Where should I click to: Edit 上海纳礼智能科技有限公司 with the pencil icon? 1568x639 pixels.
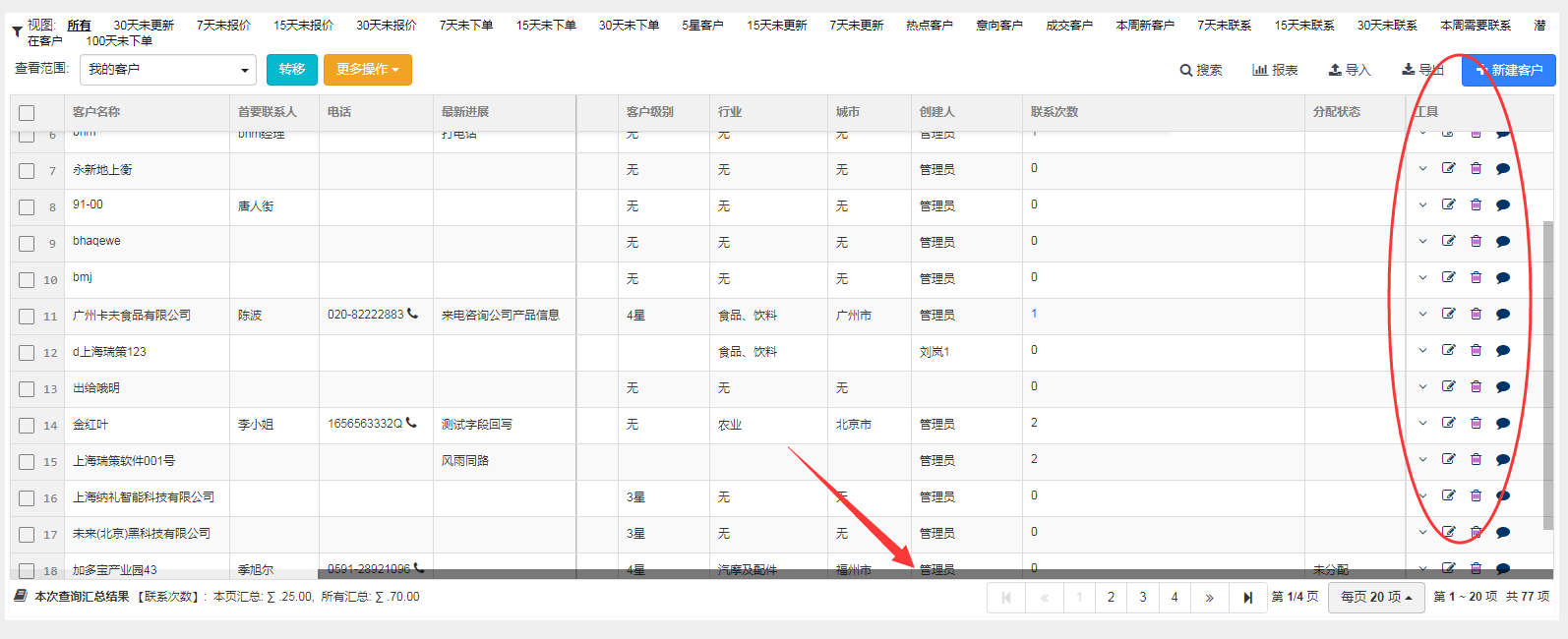click(1449, 495)
